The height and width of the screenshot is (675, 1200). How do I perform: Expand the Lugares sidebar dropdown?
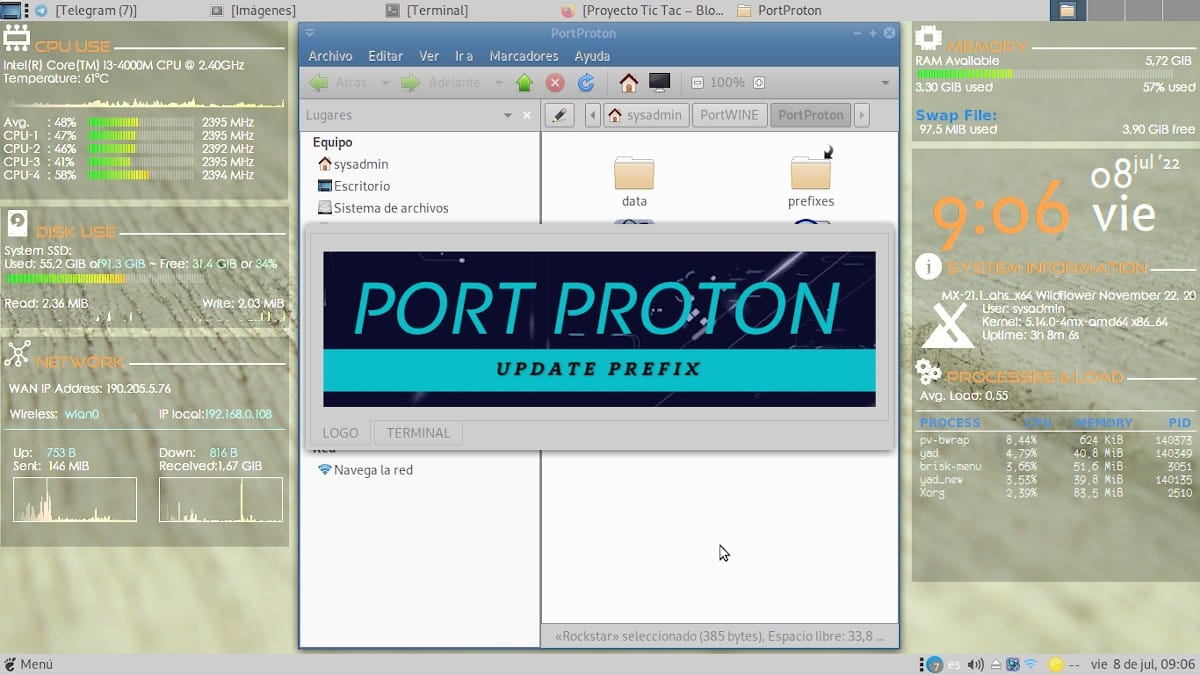coord(508,115)
